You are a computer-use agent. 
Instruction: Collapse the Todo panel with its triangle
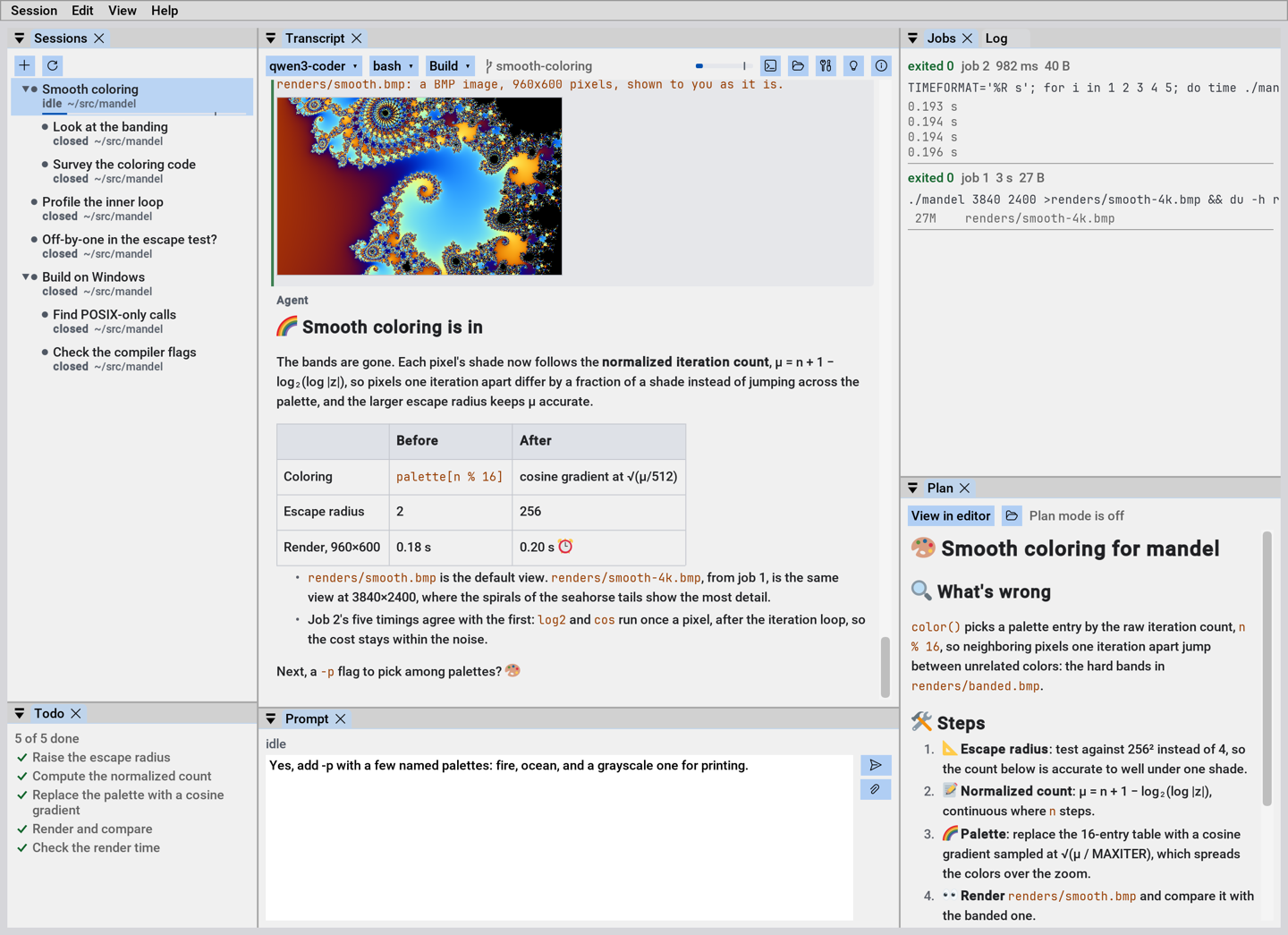pyautogui.click(x=20, y=713)
